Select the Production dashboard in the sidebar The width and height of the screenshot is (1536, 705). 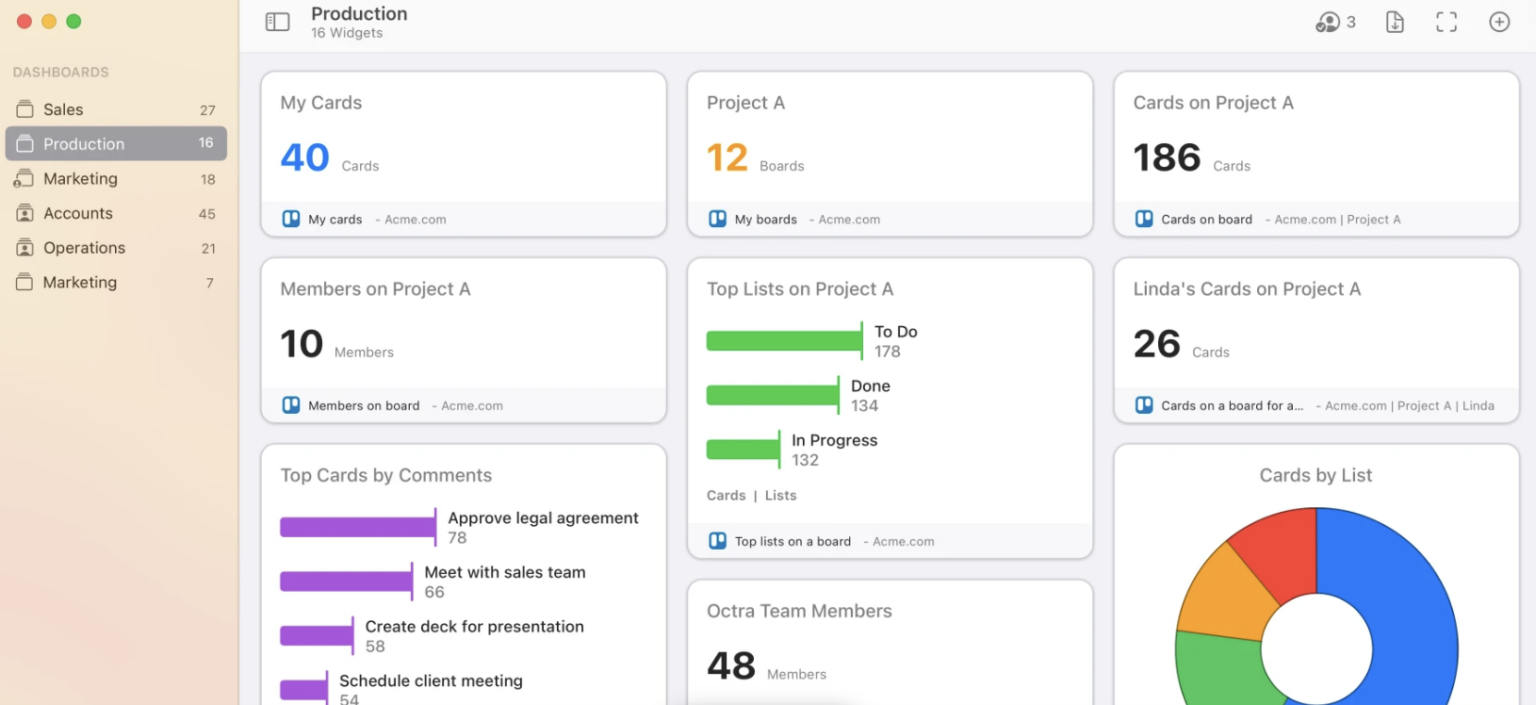(115, 142)
